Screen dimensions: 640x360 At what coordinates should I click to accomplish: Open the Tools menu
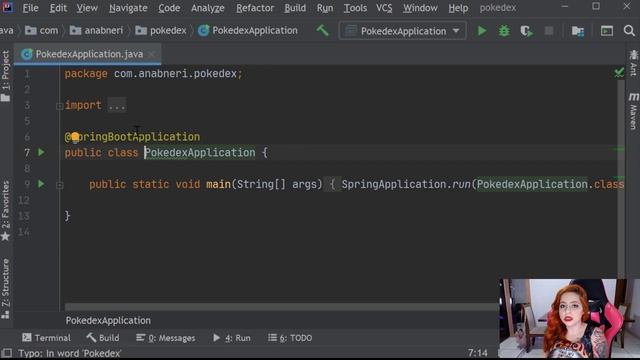click(x=355, y=8)
